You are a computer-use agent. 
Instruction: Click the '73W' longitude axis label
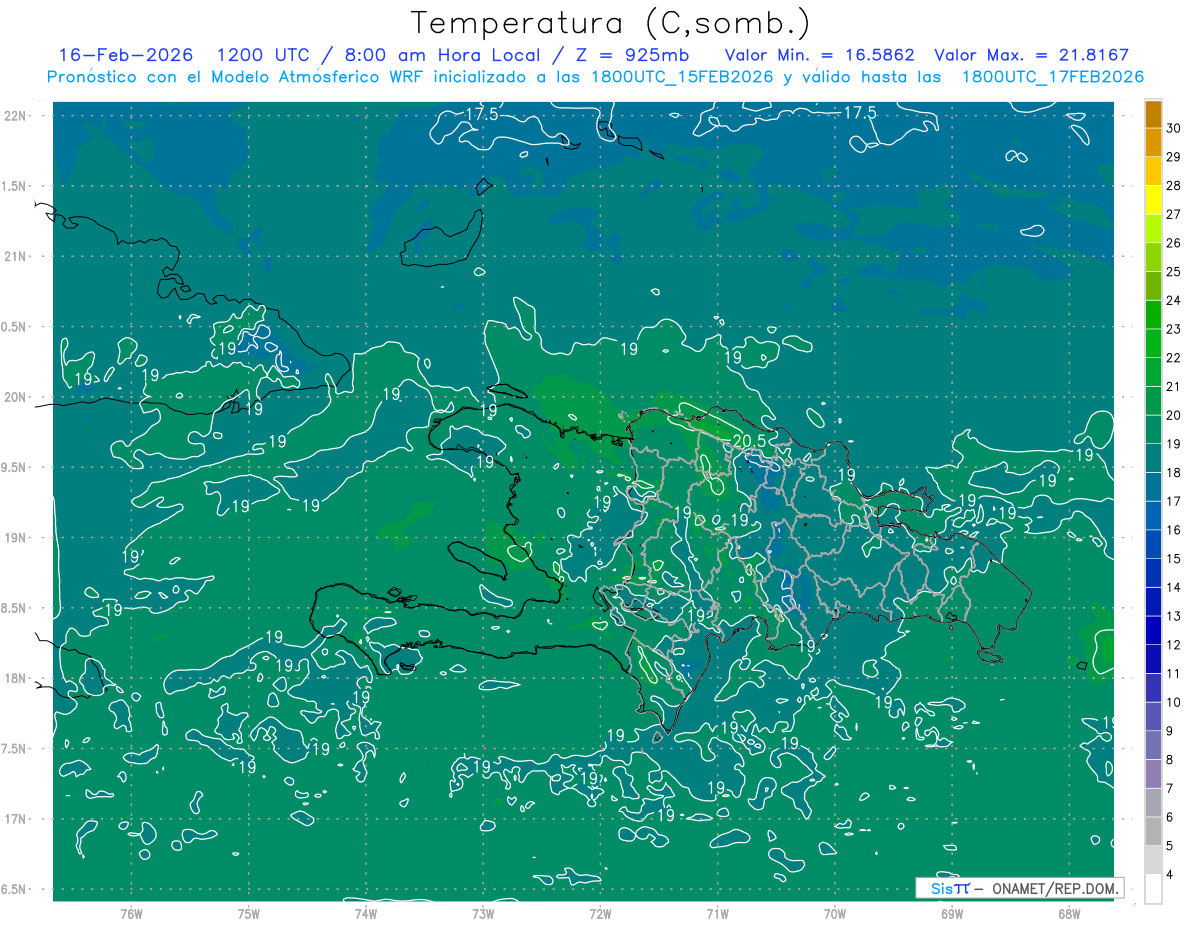click(483, 913)
